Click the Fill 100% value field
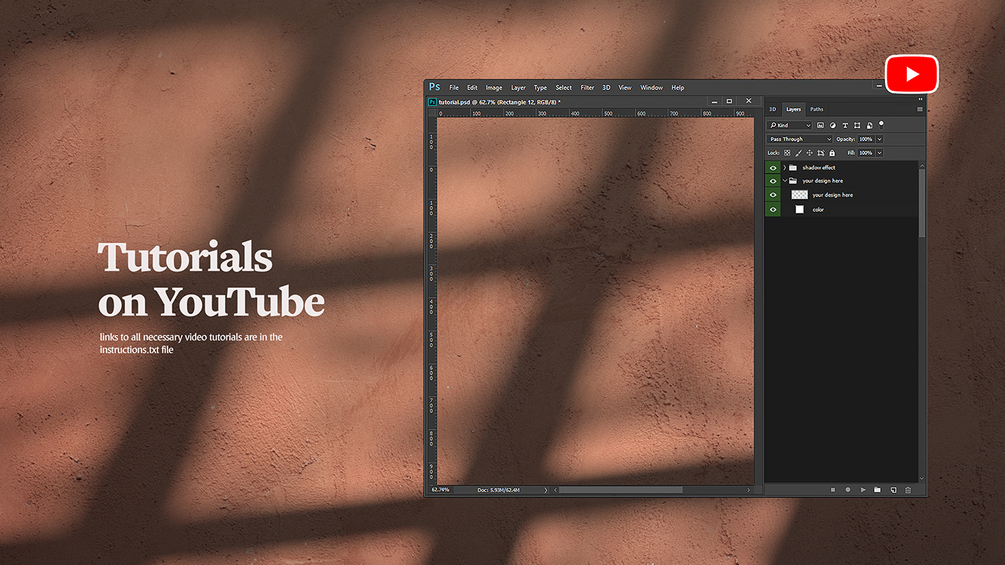1005x565 pixels. 866,153
